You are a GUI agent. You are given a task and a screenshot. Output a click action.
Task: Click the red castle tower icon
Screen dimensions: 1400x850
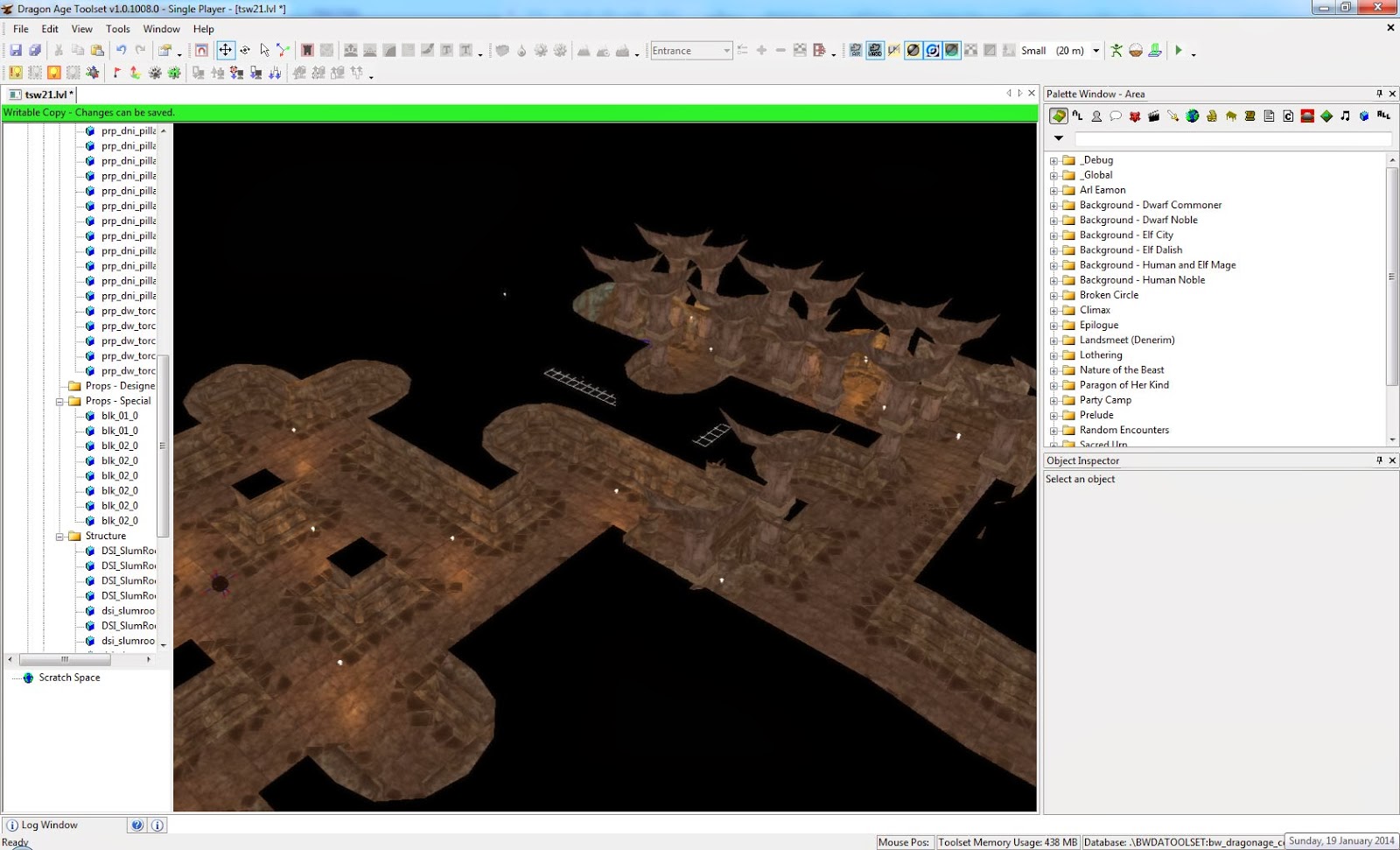coord(307,51)
